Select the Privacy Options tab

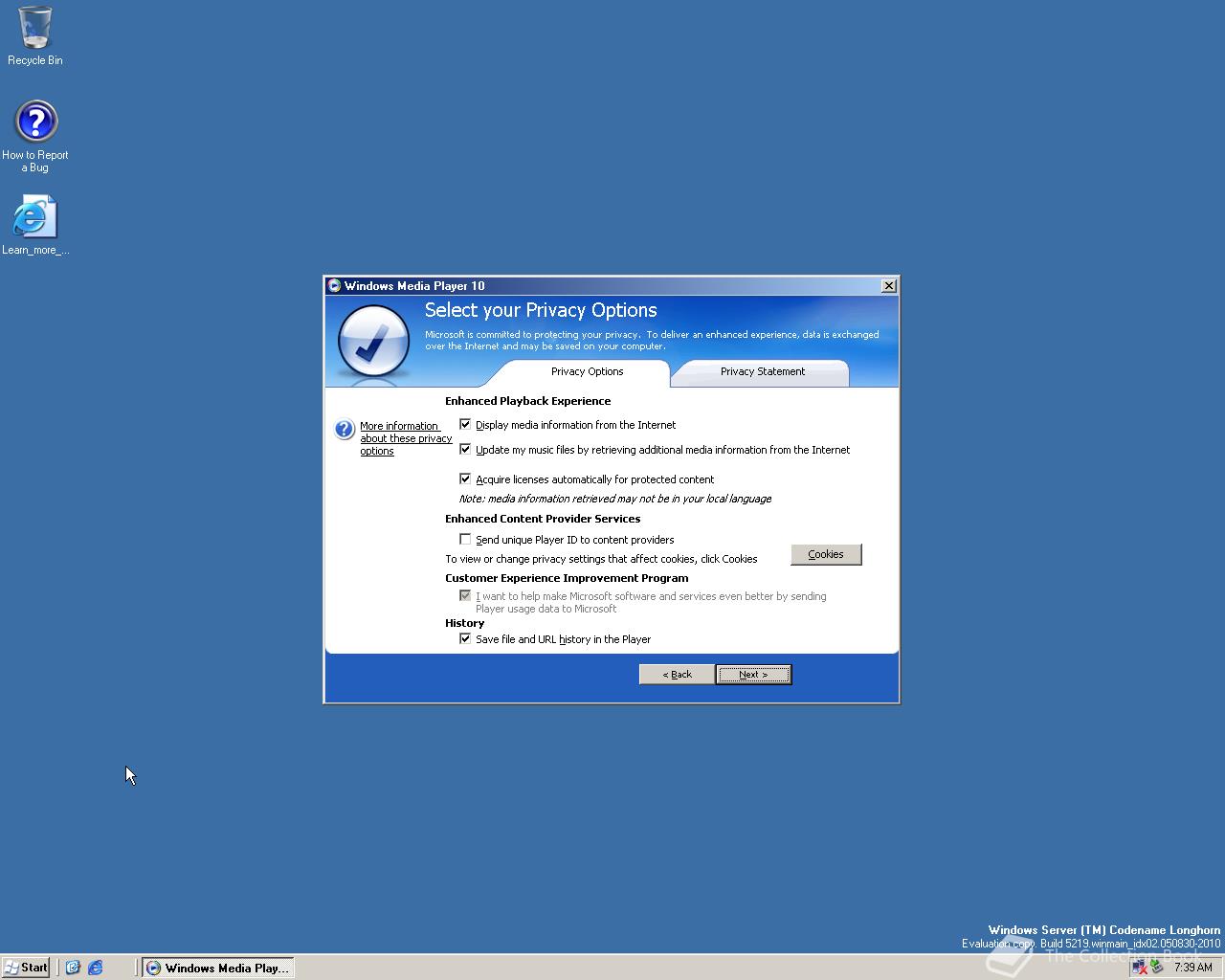pyautogui.click(x=587, y=372)
